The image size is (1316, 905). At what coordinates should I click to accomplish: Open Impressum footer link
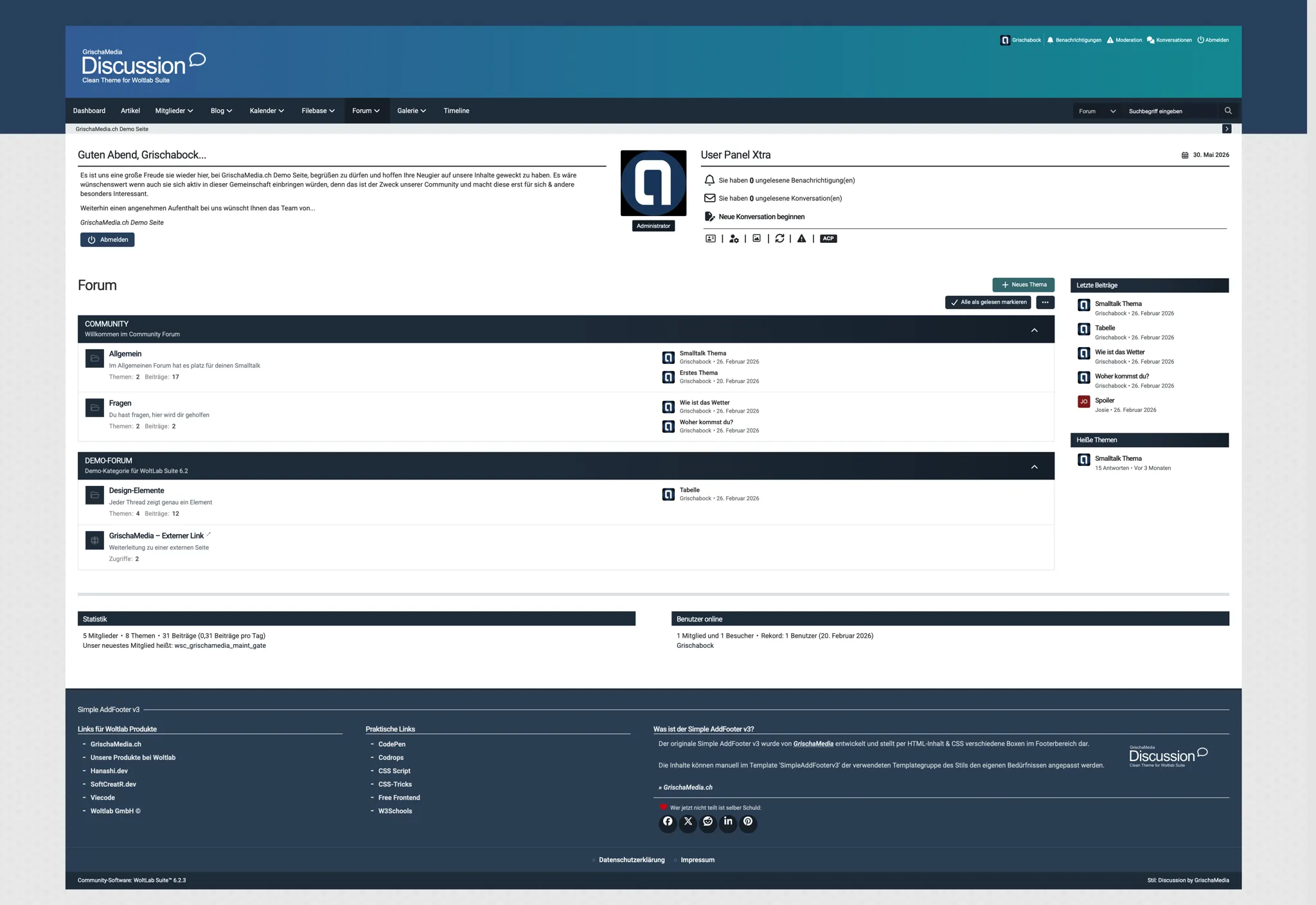click(697, 860)
